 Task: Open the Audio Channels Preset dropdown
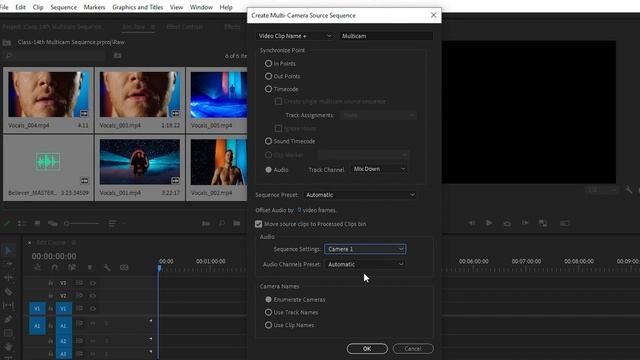(x=365, y=264)
